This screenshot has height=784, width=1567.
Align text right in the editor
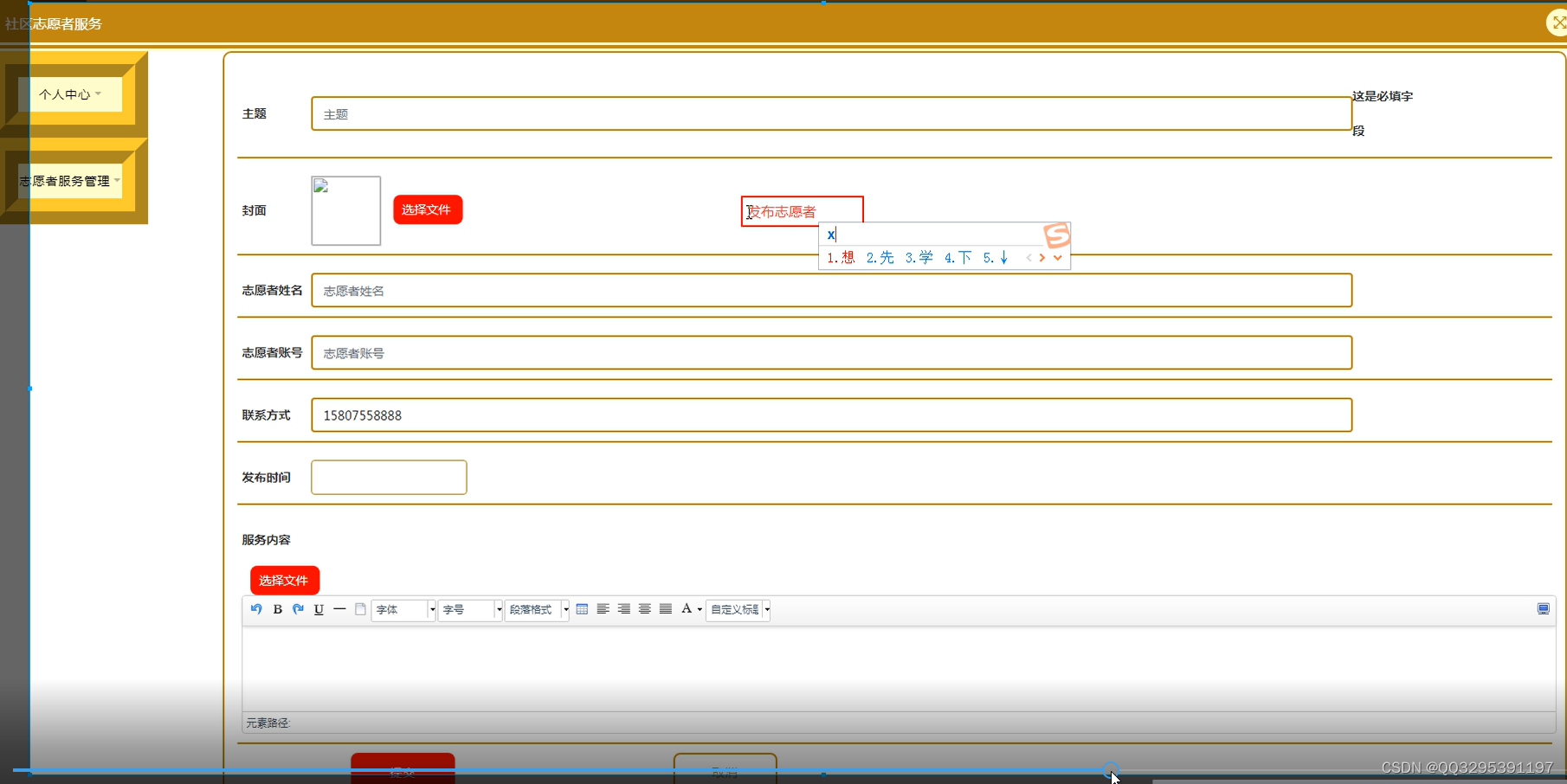click(623, 609)
